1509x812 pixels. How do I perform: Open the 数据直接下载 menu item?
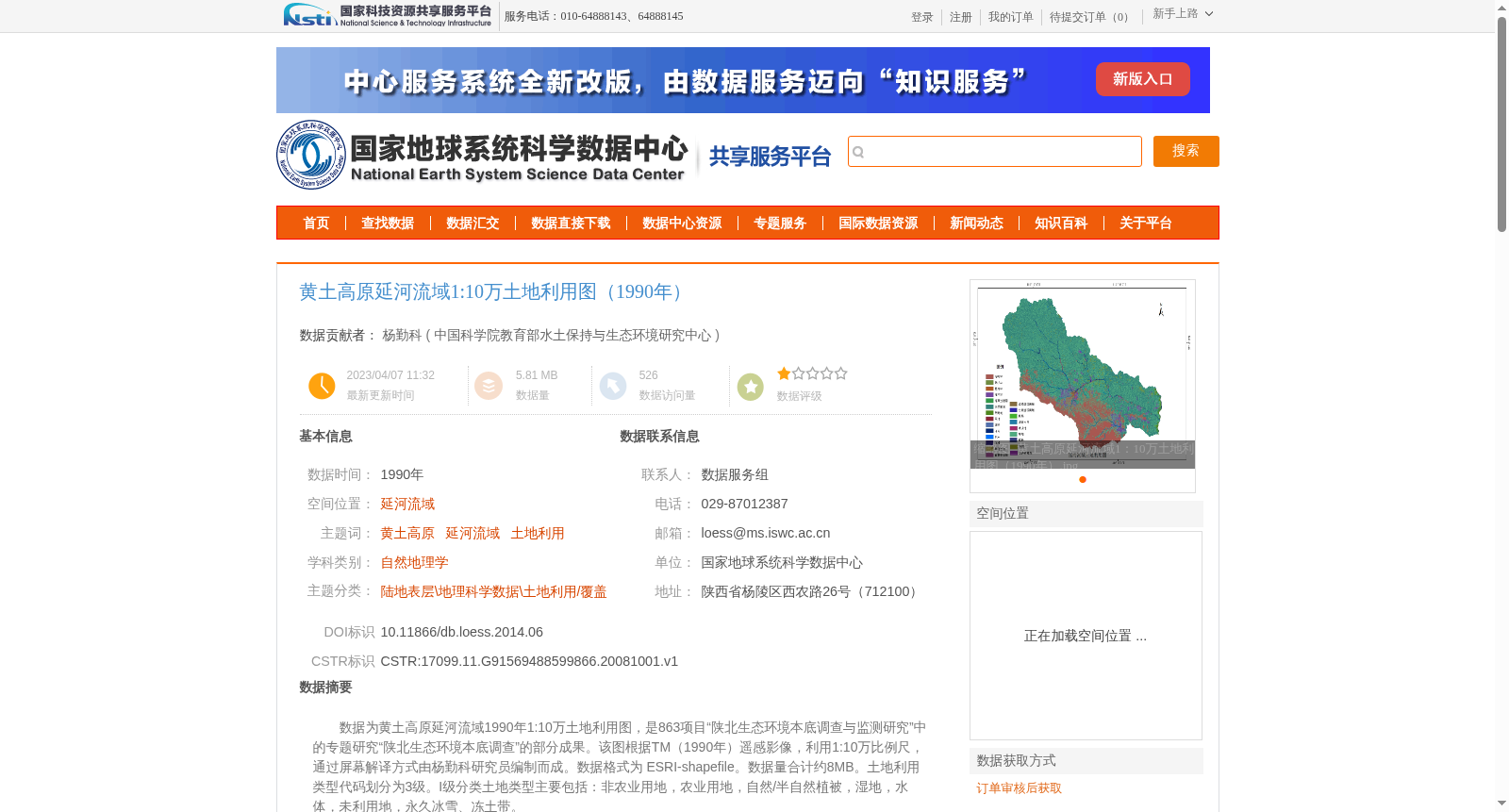[571, 224]
